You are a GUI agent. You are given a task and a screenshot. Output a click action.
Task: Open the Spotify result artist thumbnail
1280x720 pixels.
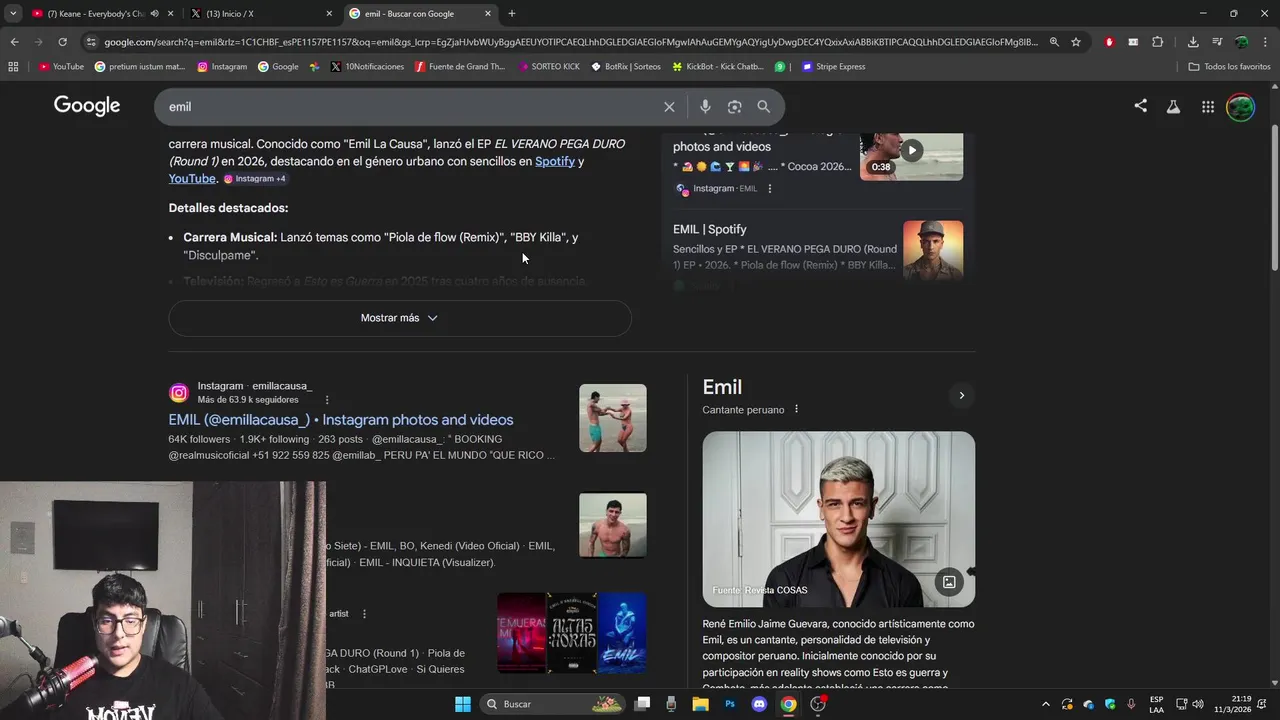(x=933, y=250)
